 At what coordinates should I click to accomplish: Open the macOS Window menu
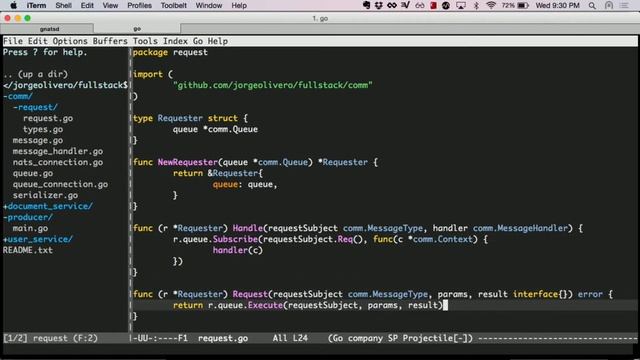[x=209, y=5]
